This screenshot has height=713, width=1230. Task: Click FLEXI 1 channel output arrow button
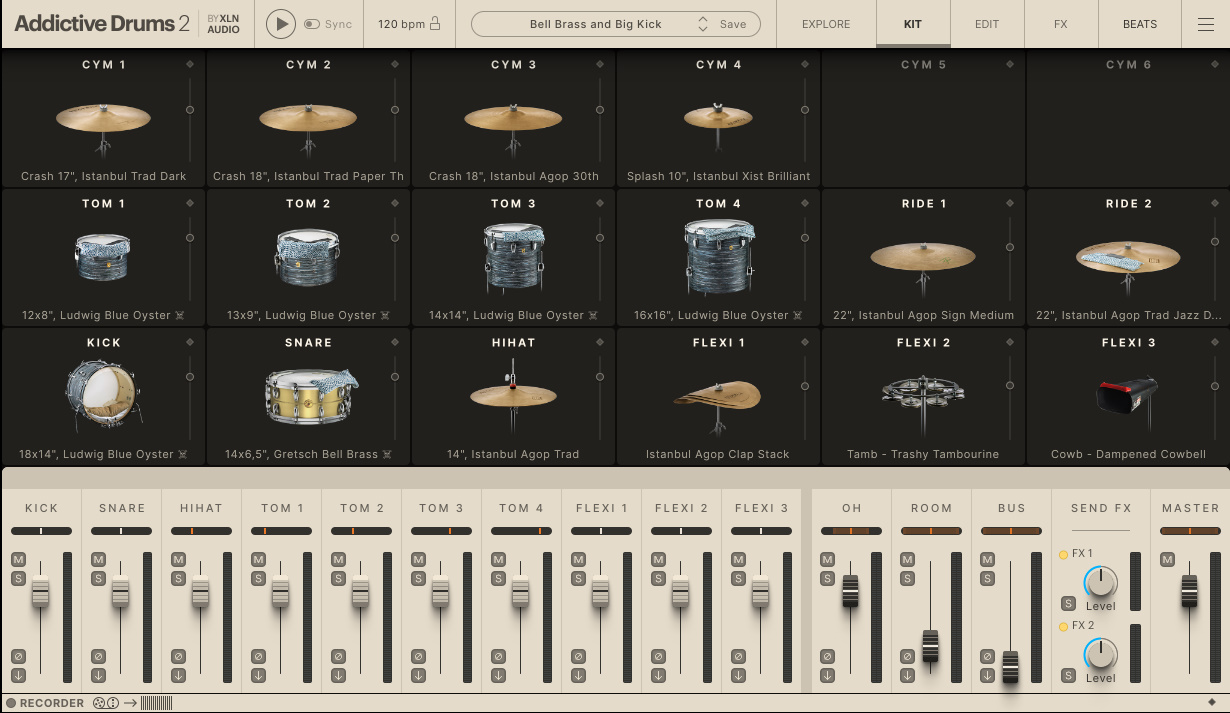pyautogui.click(x=578, y=675)
